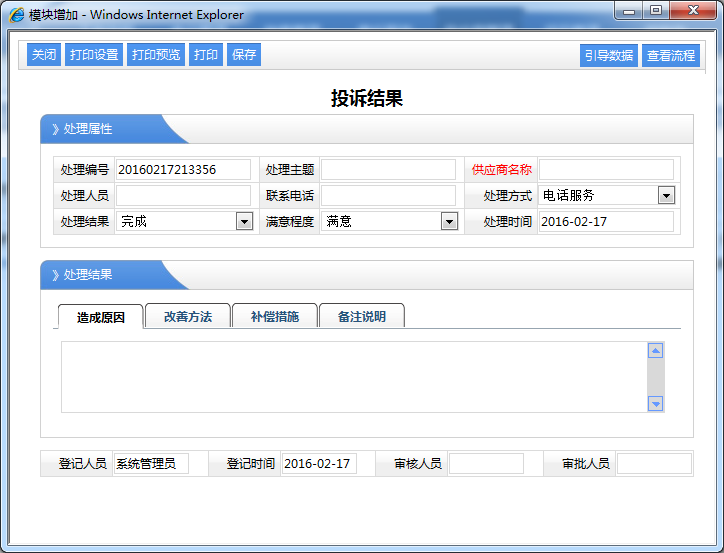Expand the 满意程度 dropdown
The height and width of the screenshot is (553, 724).
(x=449, y=222)
